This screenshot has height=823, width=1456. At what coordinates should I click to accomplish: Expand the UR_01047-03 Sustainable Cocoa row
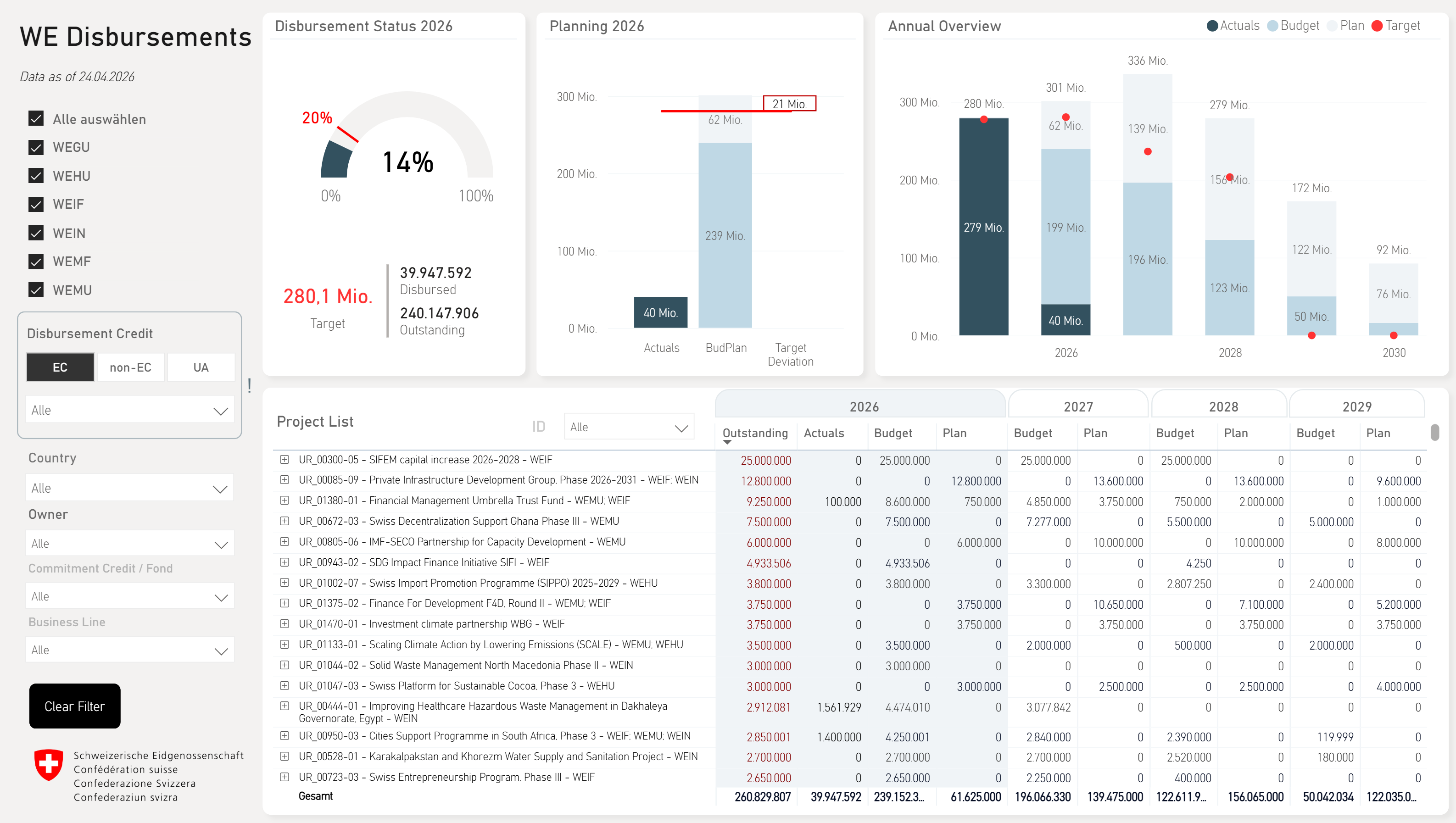click(285, 686)
